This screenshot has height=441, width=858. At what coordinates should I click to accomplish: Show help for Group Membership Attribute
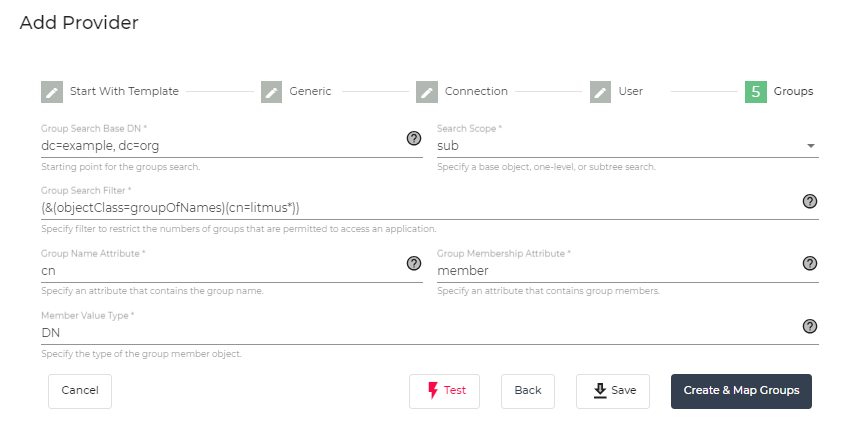(810, 263)
